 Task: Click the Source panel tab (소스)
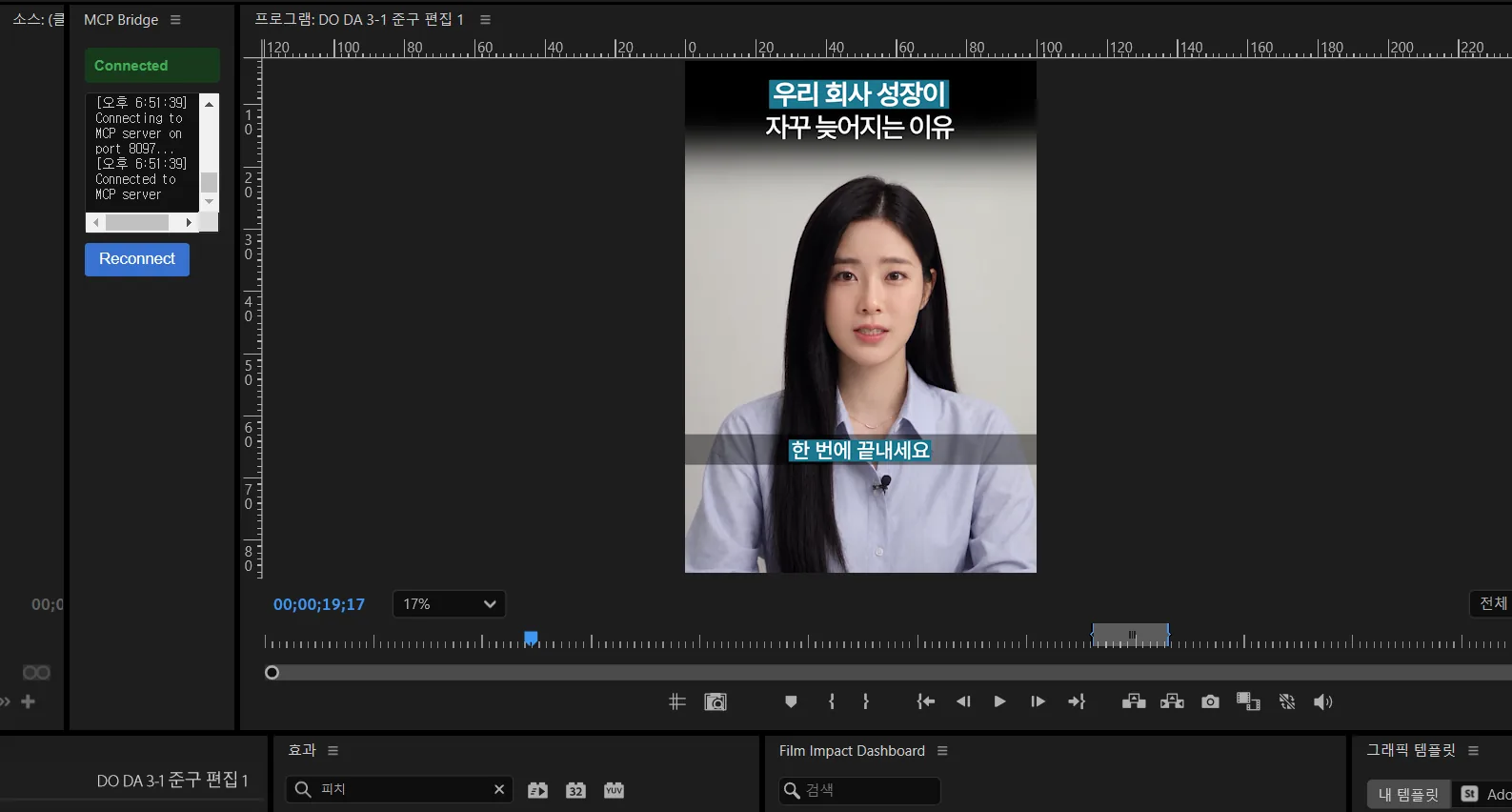tap(36, 19)
